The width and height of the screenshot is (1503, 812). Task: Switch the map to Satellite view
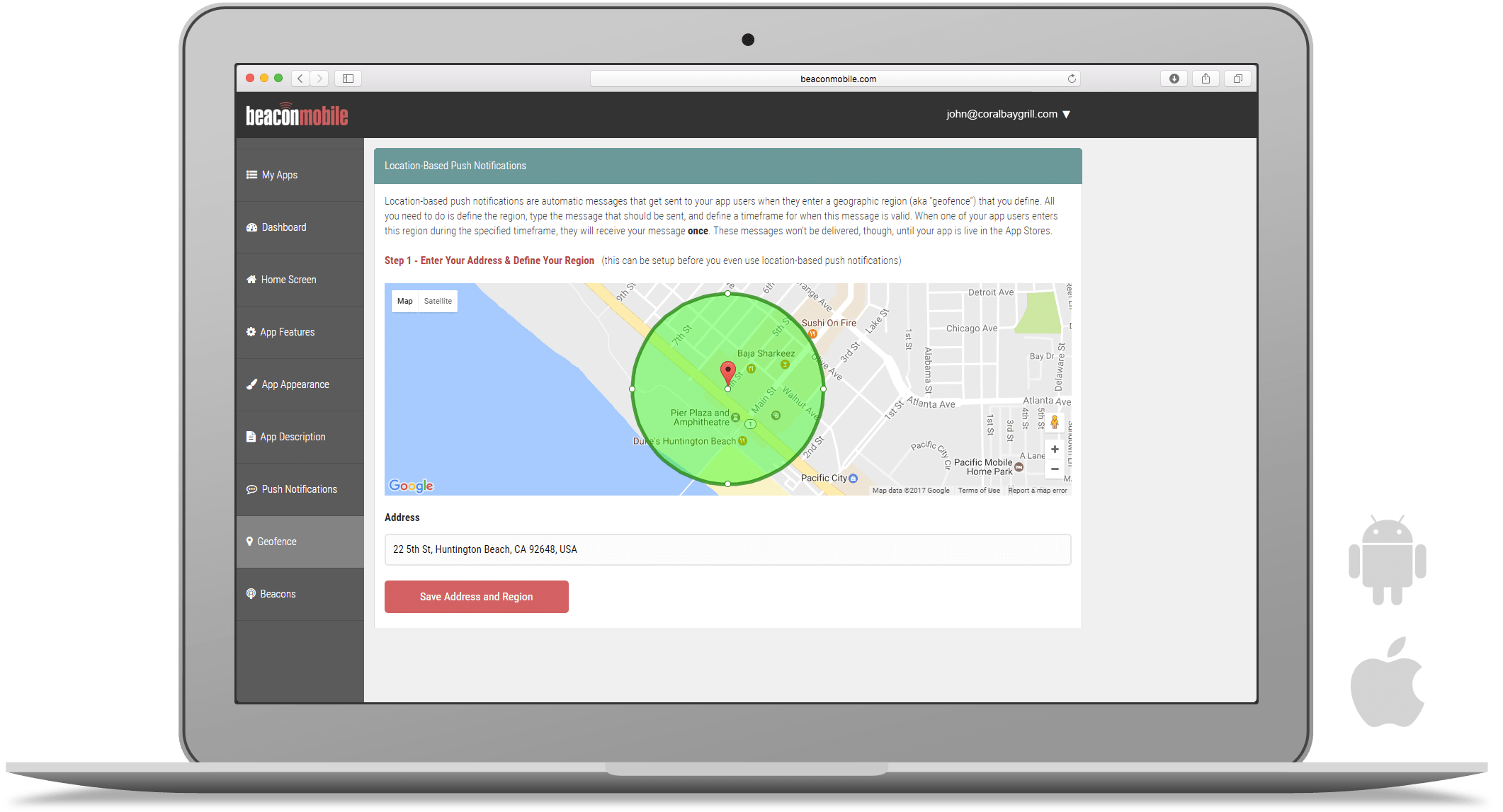click(438, 300)
